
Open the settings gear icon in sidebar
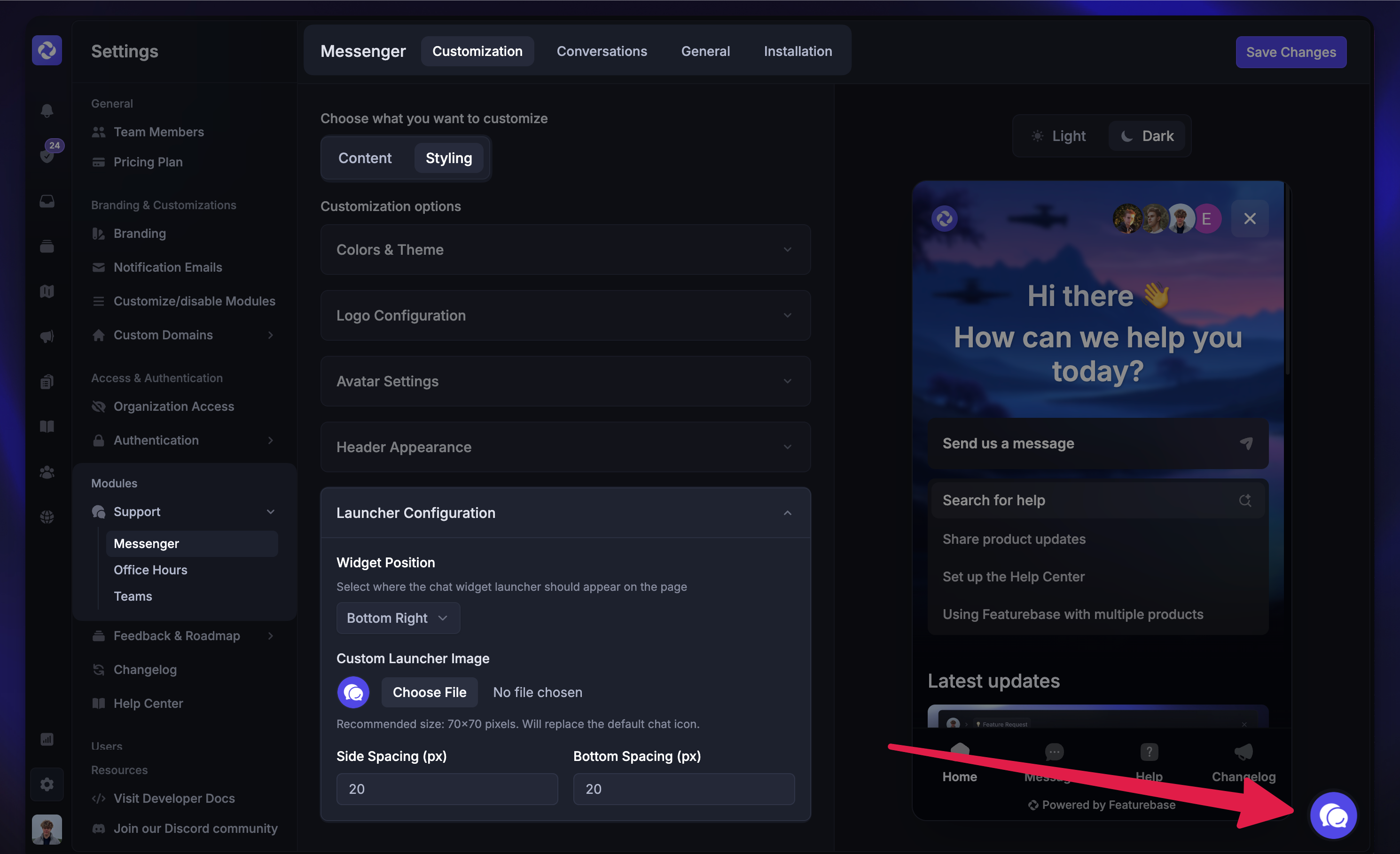click(x=47, y=785)
